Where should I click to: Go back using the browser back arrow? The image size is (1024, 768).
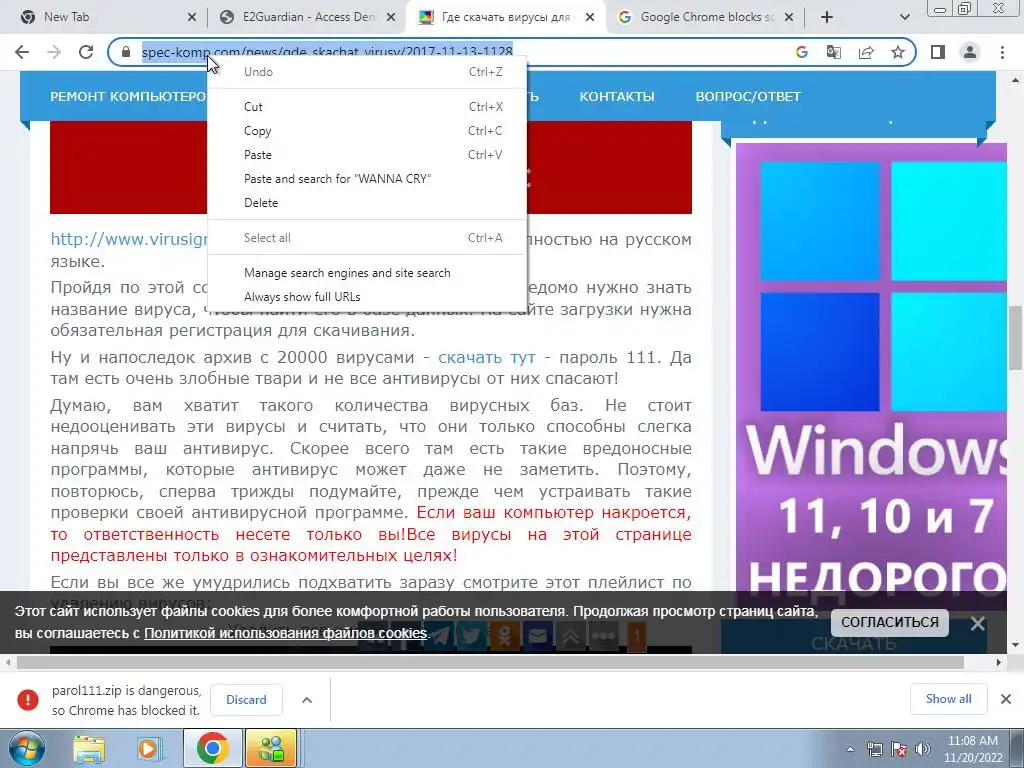(22, 52)
